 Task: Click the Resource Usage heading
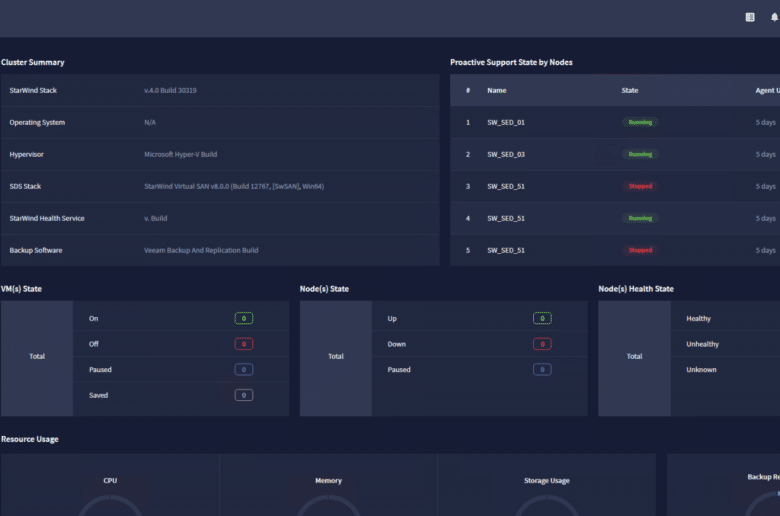coord(30,439)
